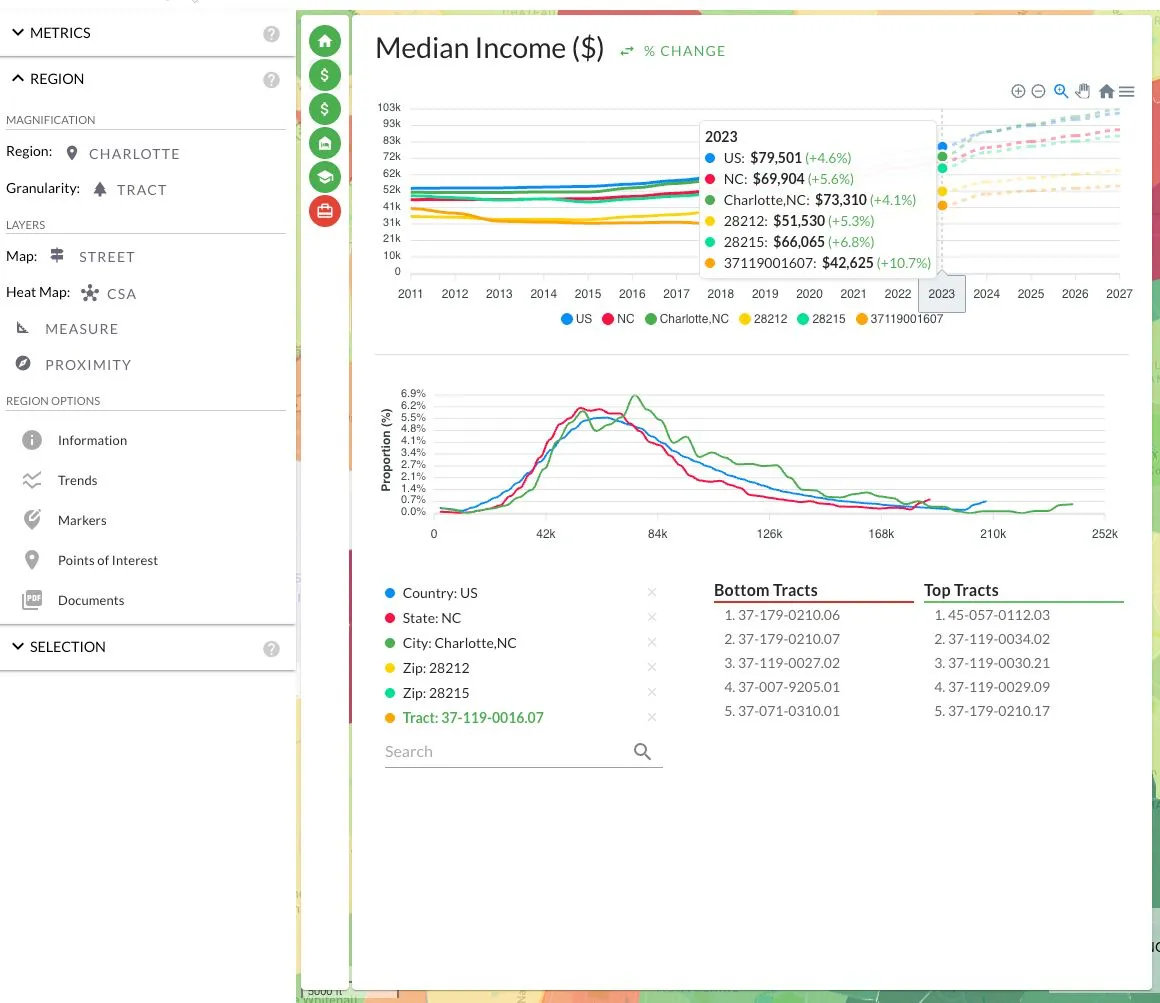Click the chart zoom-out minus icon
Image resolution: width=1160 pixels, height=1003 pixels.
[1038, 91]
